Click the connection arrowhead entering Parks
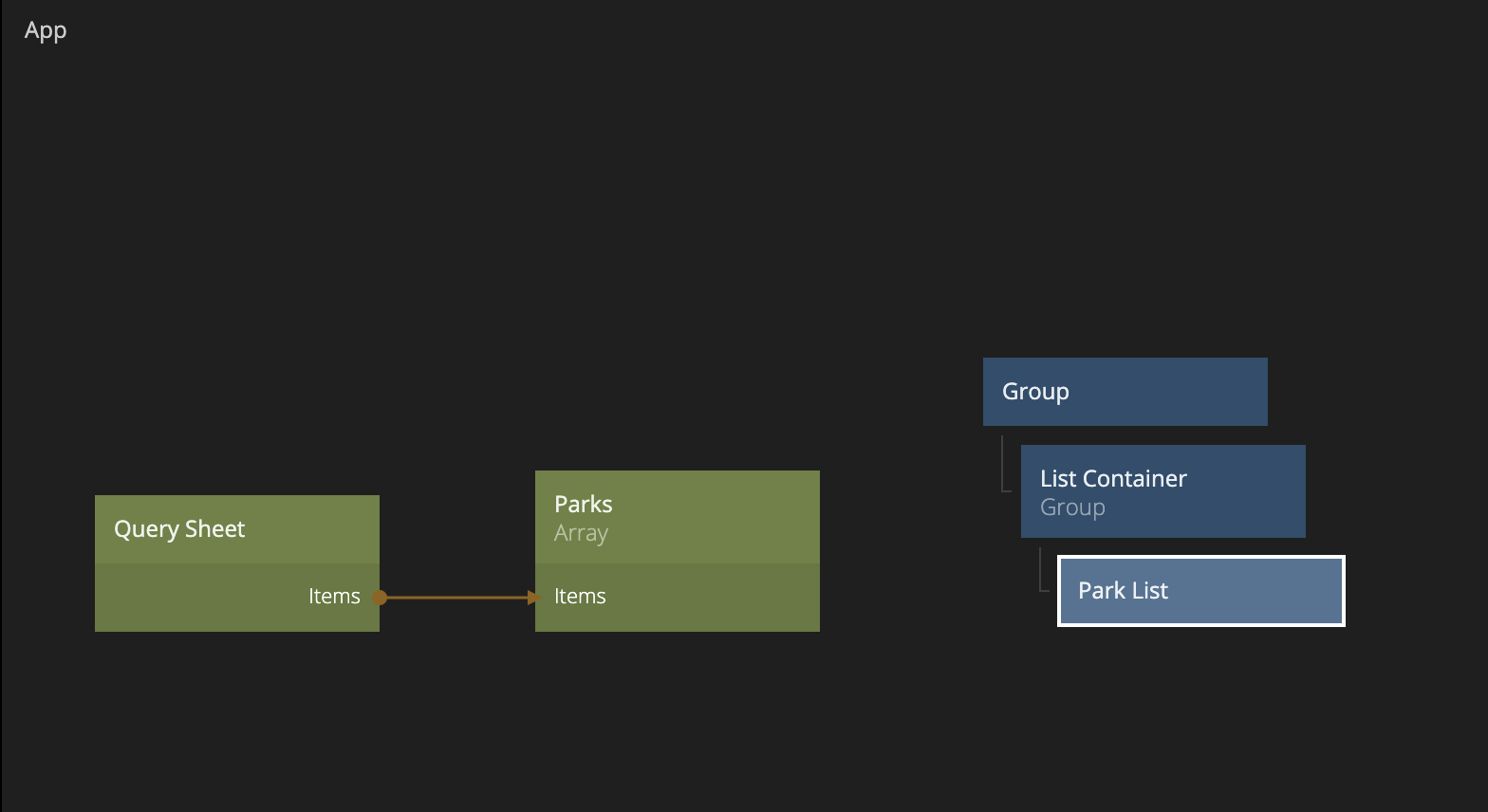 [x=533, y=598]
